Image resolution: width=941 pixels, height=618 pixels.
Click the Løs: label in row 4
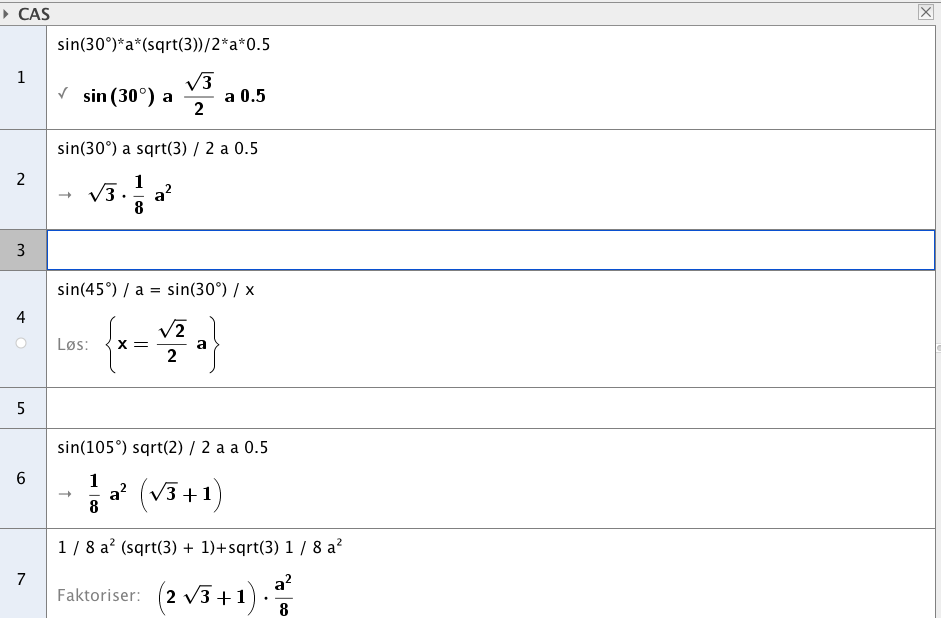(x=73, y=344)
